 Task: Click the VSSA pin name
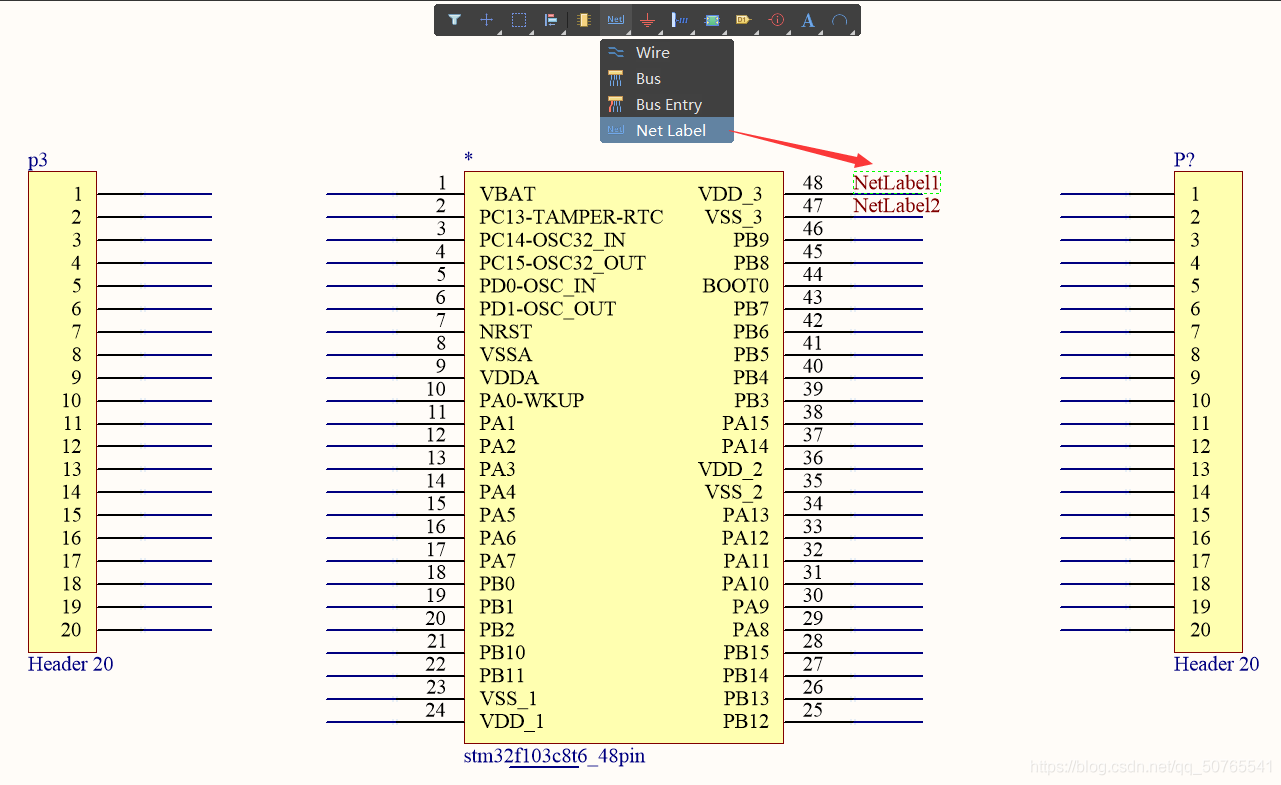[x=506, y=355]
